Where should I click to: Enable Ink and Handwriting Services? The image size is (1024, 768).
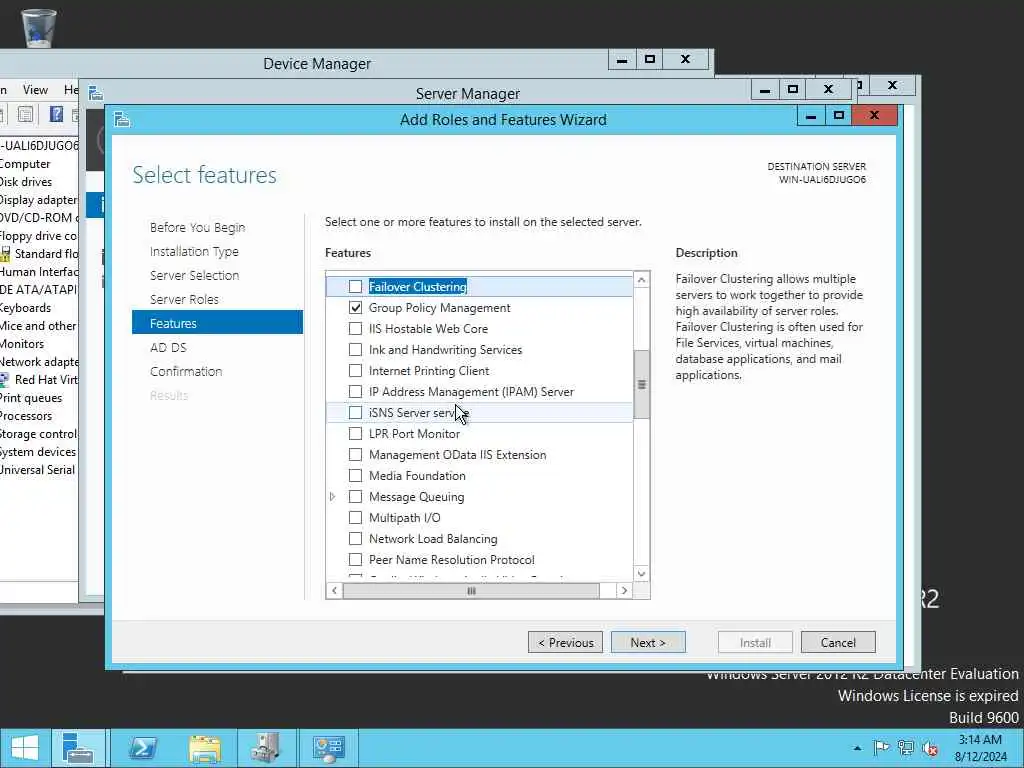pos(355,349)
